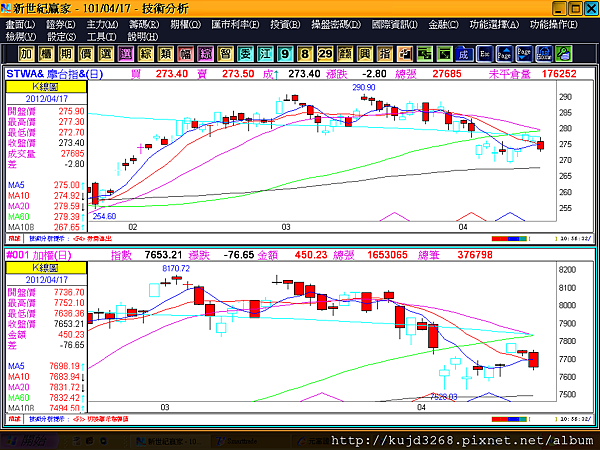Screen dimensions: 600x450
Task: Open the 功能選擇(A) menu
Action: pos(494,25)
